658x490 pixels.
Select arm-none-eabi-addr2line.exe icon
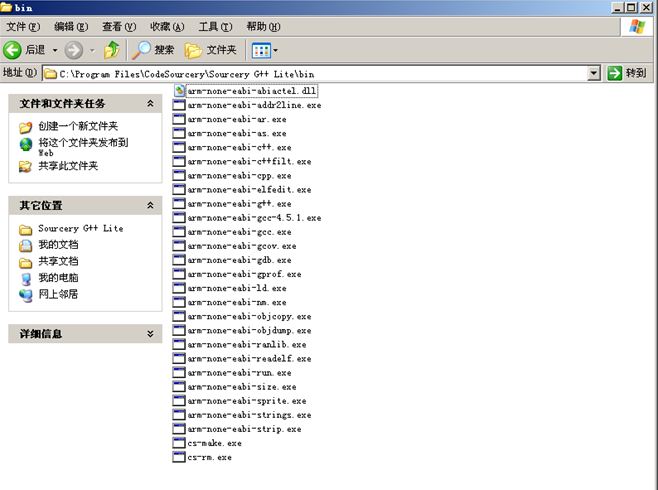[179, 105]
